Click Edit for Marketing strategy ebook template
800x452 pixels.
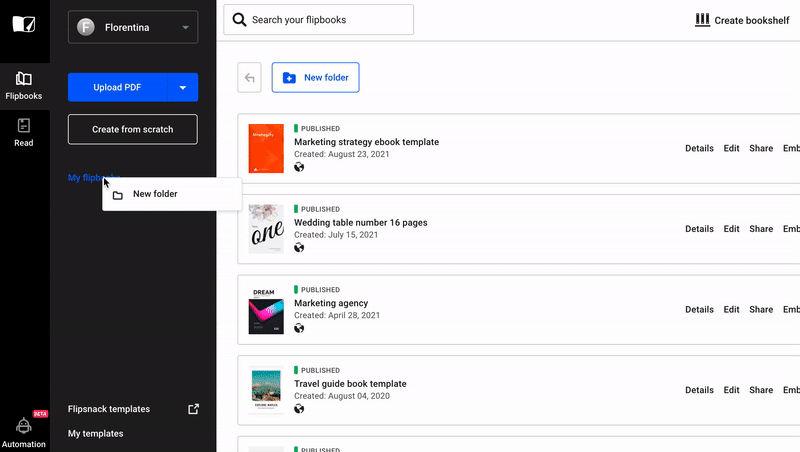click(x=731, y=148)
